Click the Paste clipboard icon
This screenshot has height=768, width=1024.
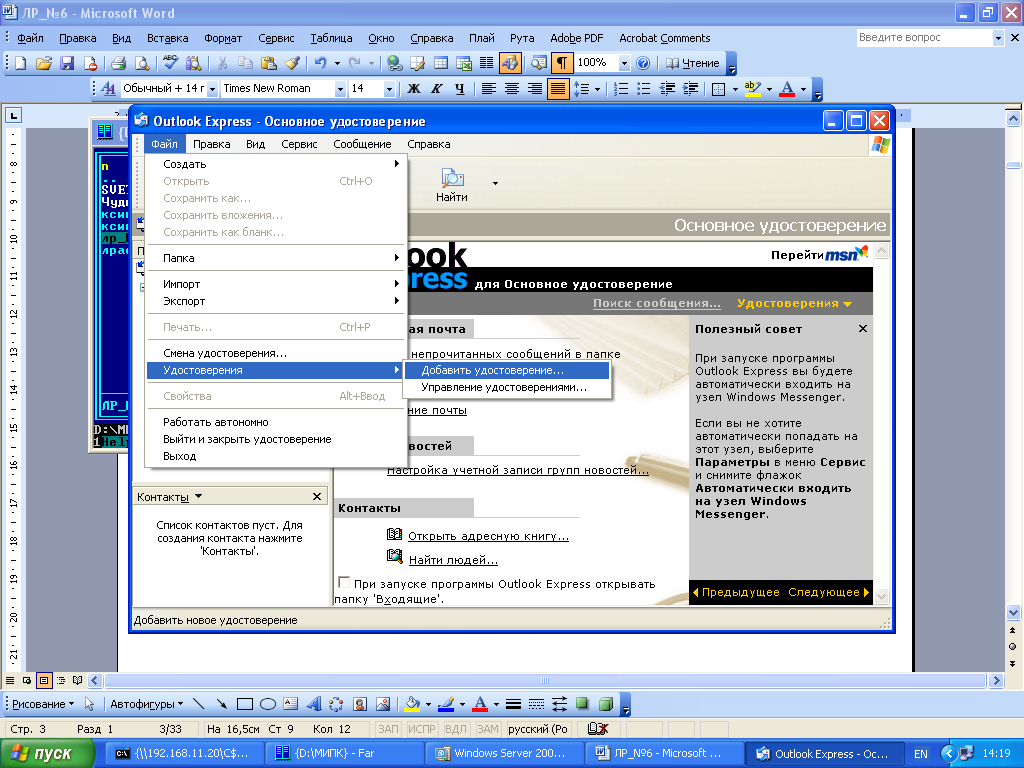268,63
